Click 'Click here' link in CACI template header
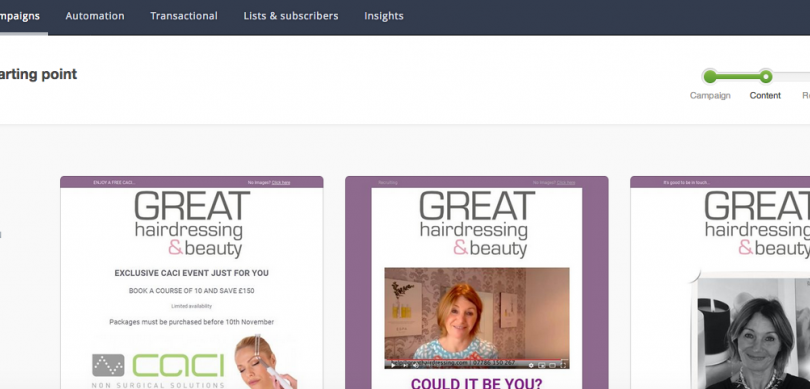The height and width of the screenshot is (389, 810). tap(281, 182)
